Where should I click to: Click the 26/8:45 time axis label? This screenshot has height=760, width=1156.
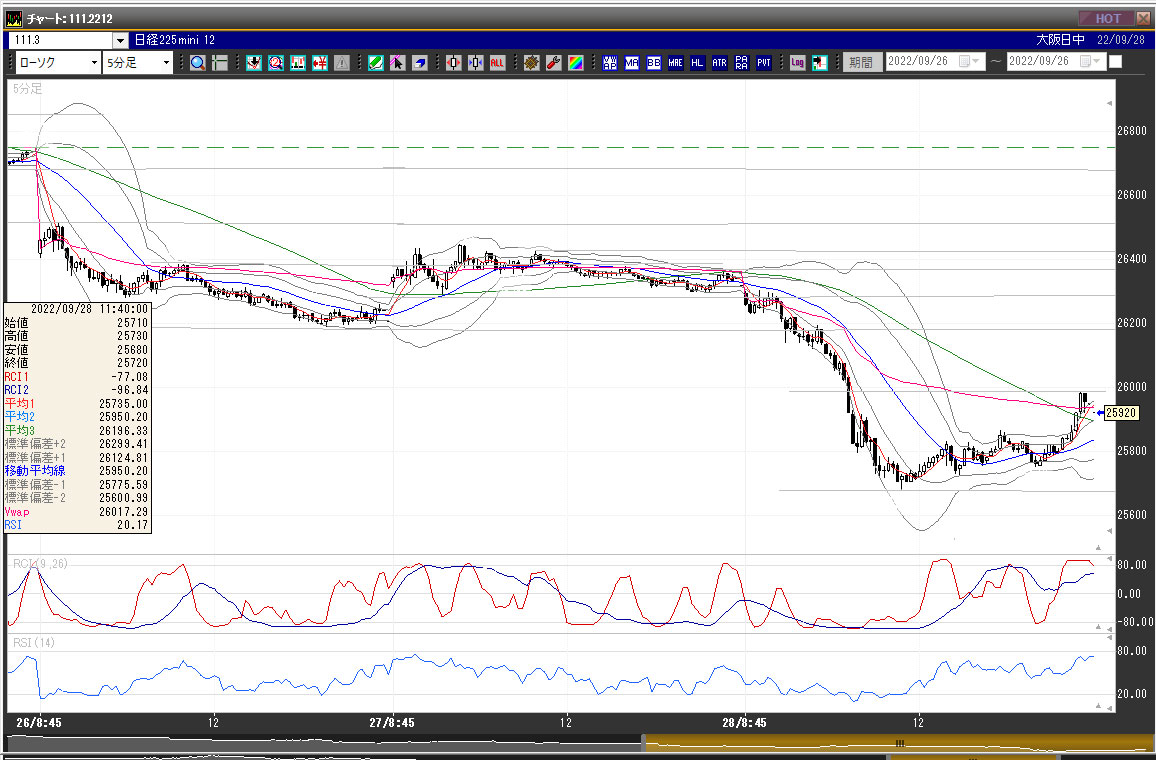tap(38, 723)
